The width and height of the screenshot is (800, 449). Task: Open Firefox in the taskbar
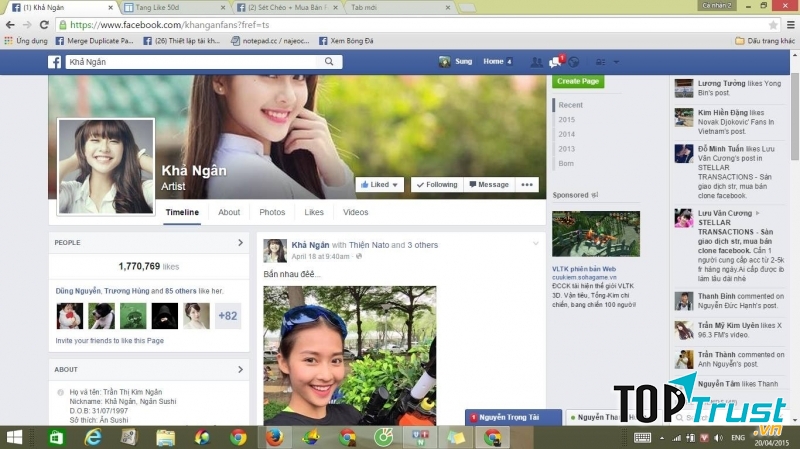(x=274, y=437)
